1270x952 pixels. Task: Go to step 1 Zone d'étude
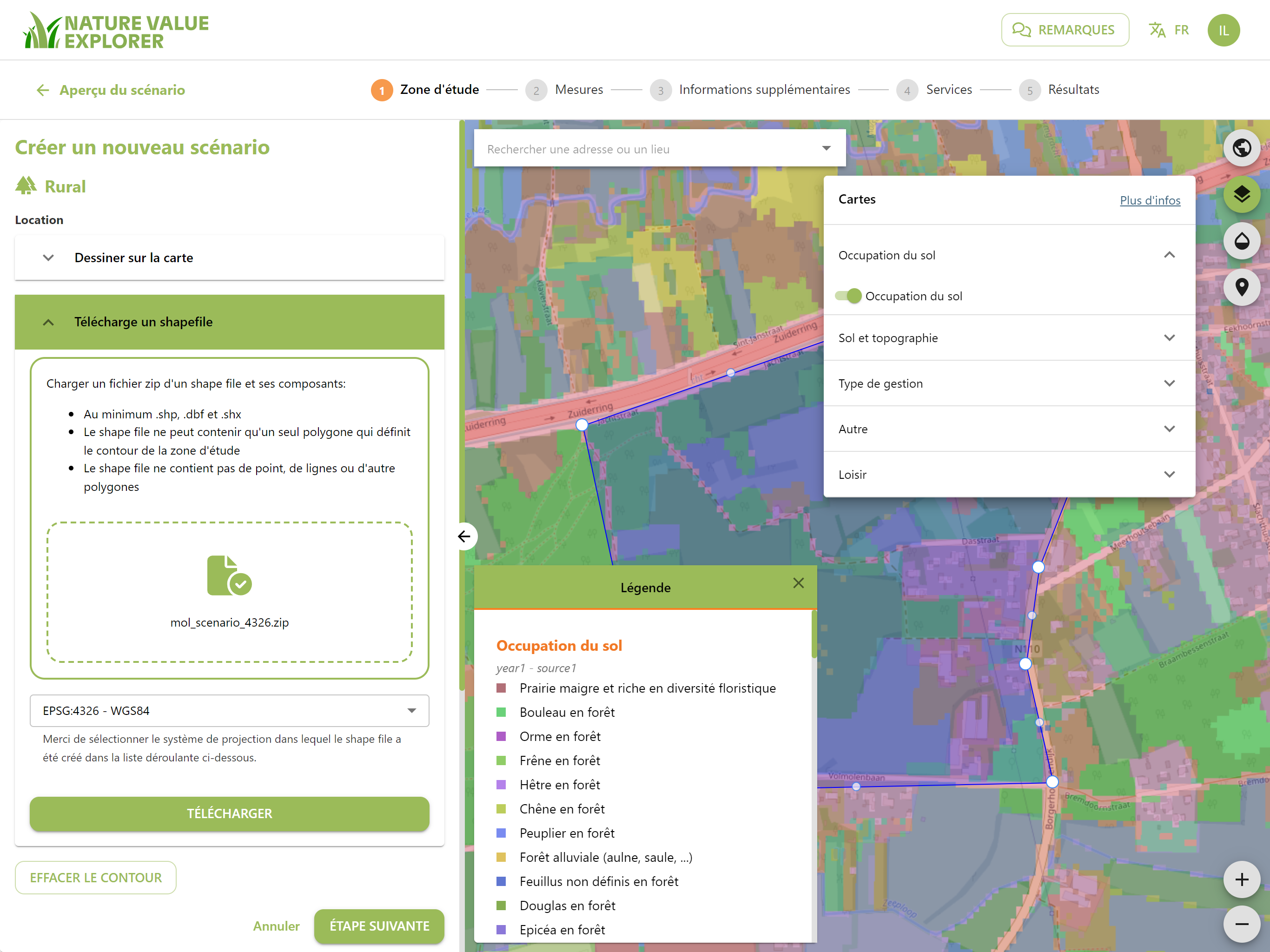[x=425, y=90]
